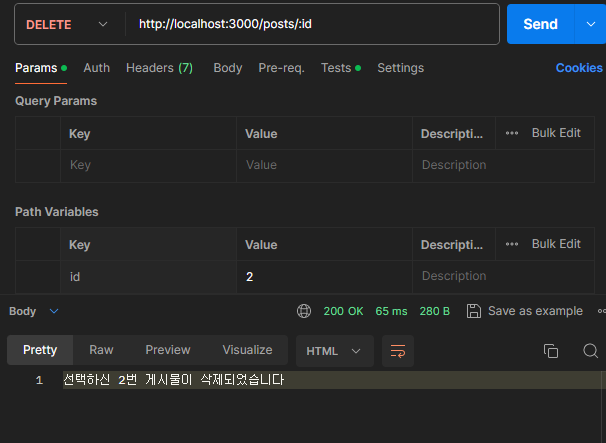Click response line 1 Korean text
The height and width of the screenshot is (443, 606).
174,380
